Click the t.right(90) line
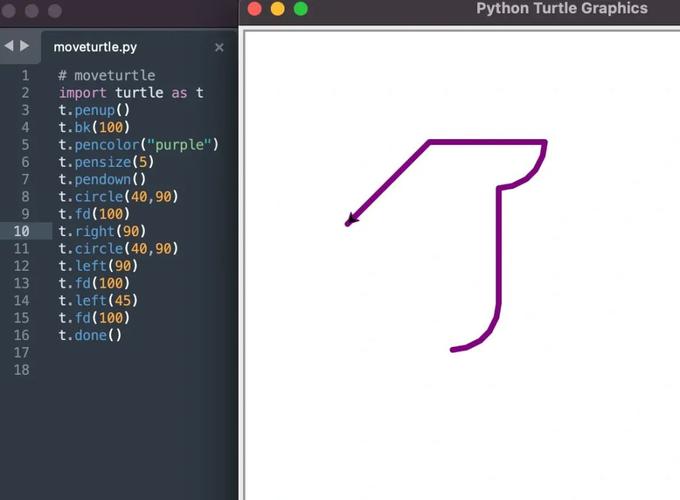 102,231
